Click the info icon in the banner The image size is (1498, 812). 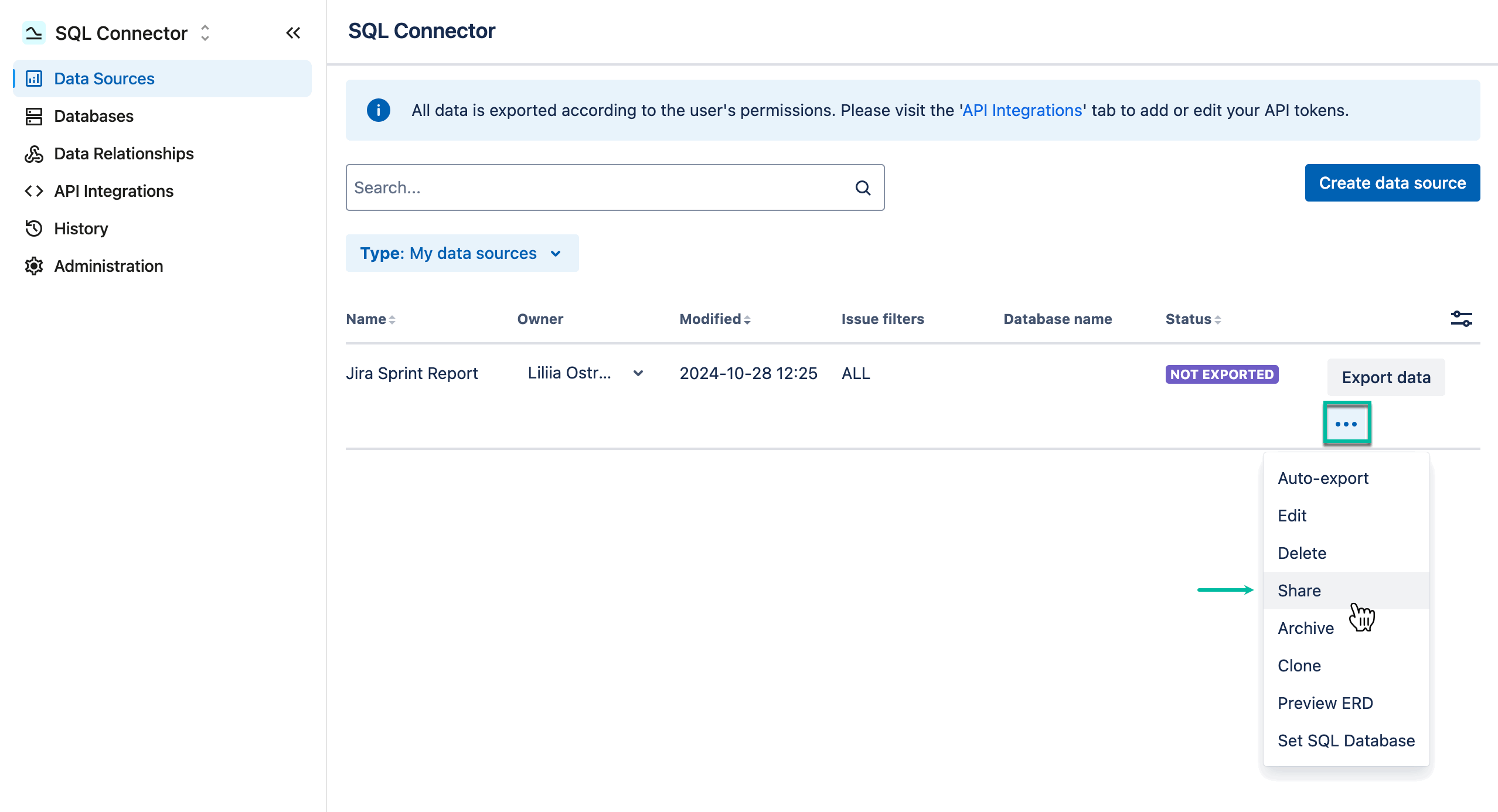tap(378, 110)
